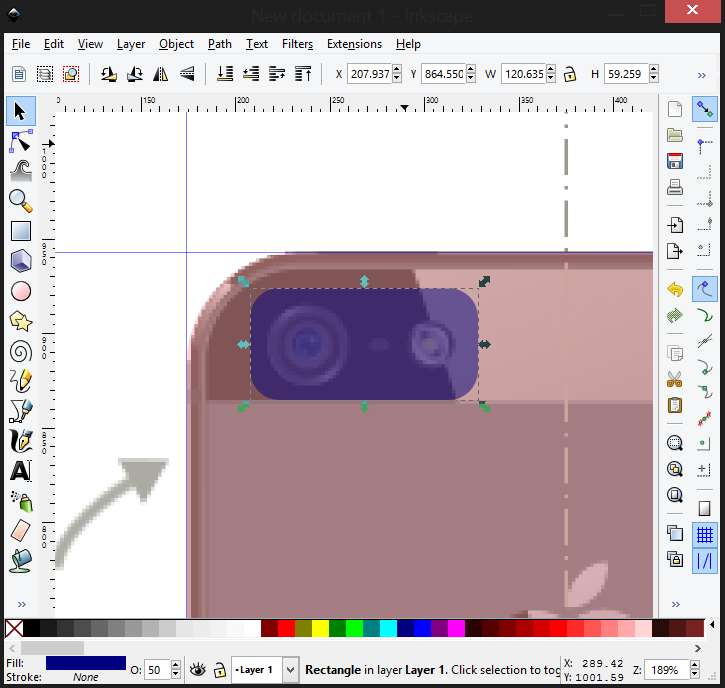Activate the Zoom magnifier tool

click(20, 201)
